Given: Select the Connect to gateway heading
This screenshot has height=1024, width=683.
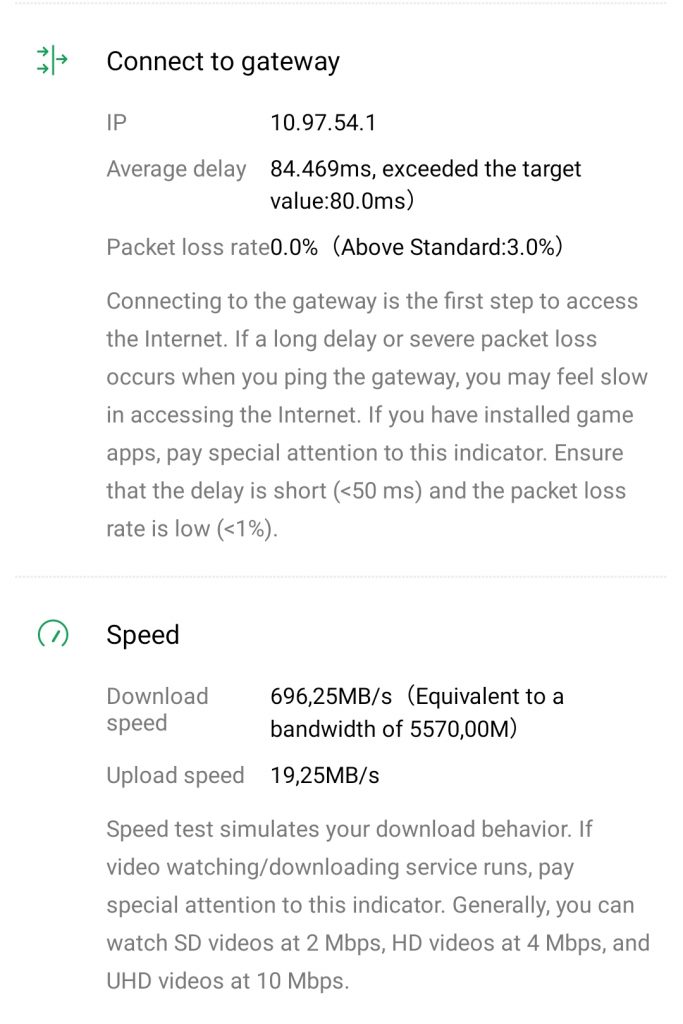Looking at the screenshot, I should click(223, 61).
